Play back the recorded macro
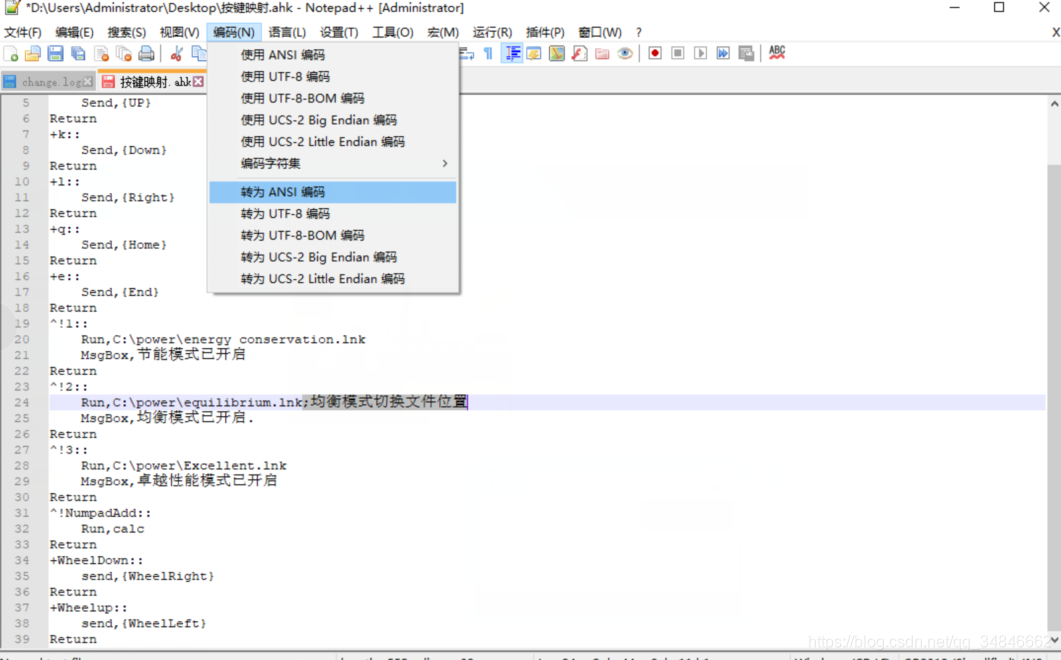The width and height of the screenshot is (1061, 660). click(700, 53)
